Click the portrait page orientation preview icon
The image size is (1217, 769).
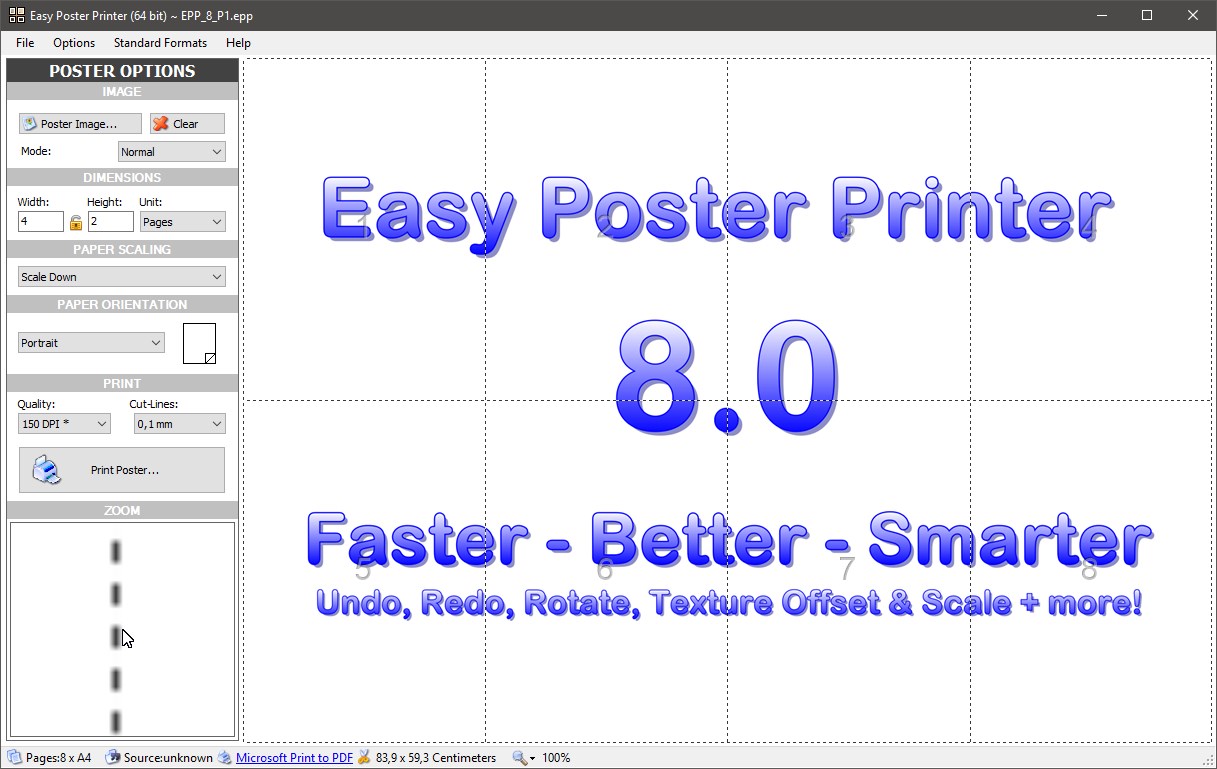tap(200, 343)
